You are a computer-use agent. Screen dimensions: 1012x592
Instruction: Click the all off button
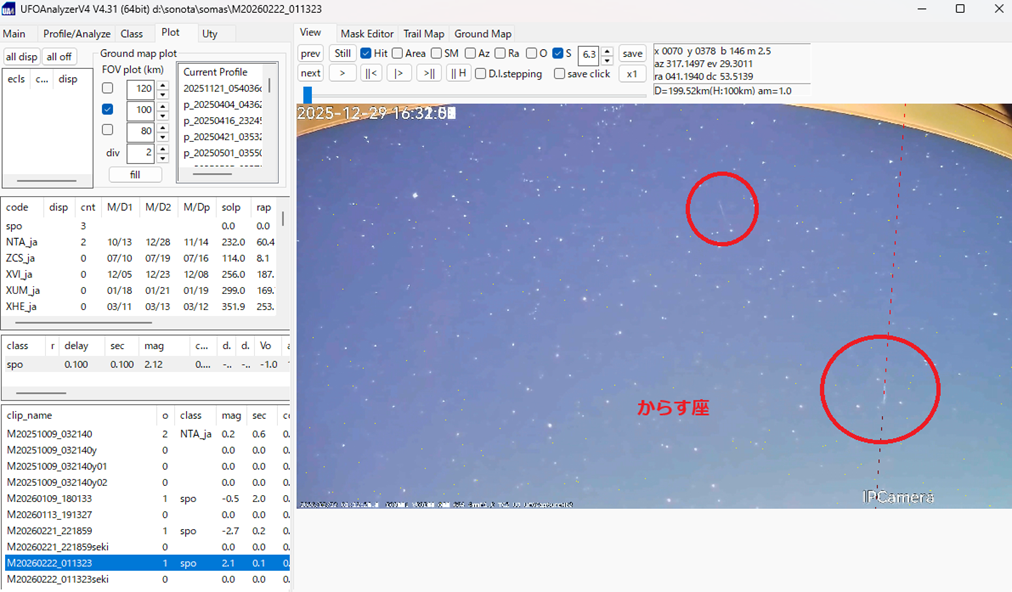(59, 56)
